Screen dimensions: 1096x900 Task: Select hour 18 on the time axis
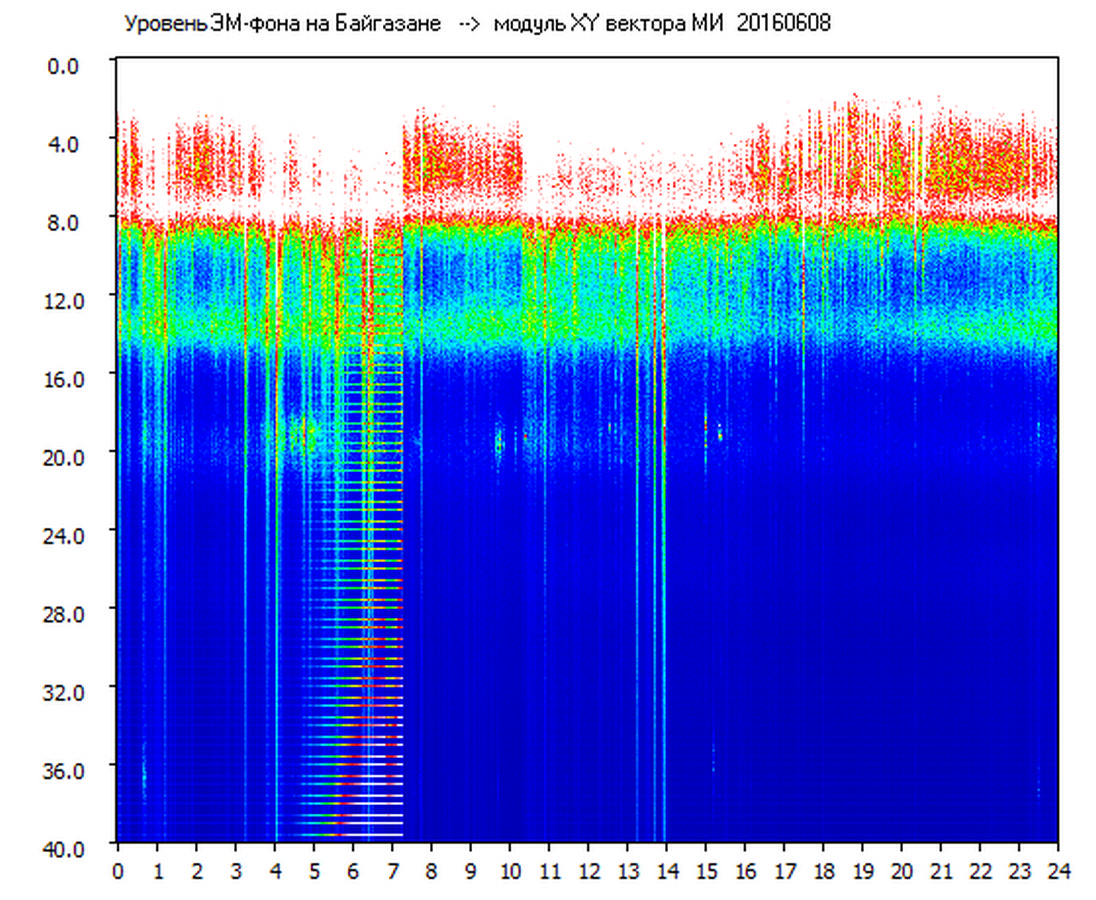[823, 871]
